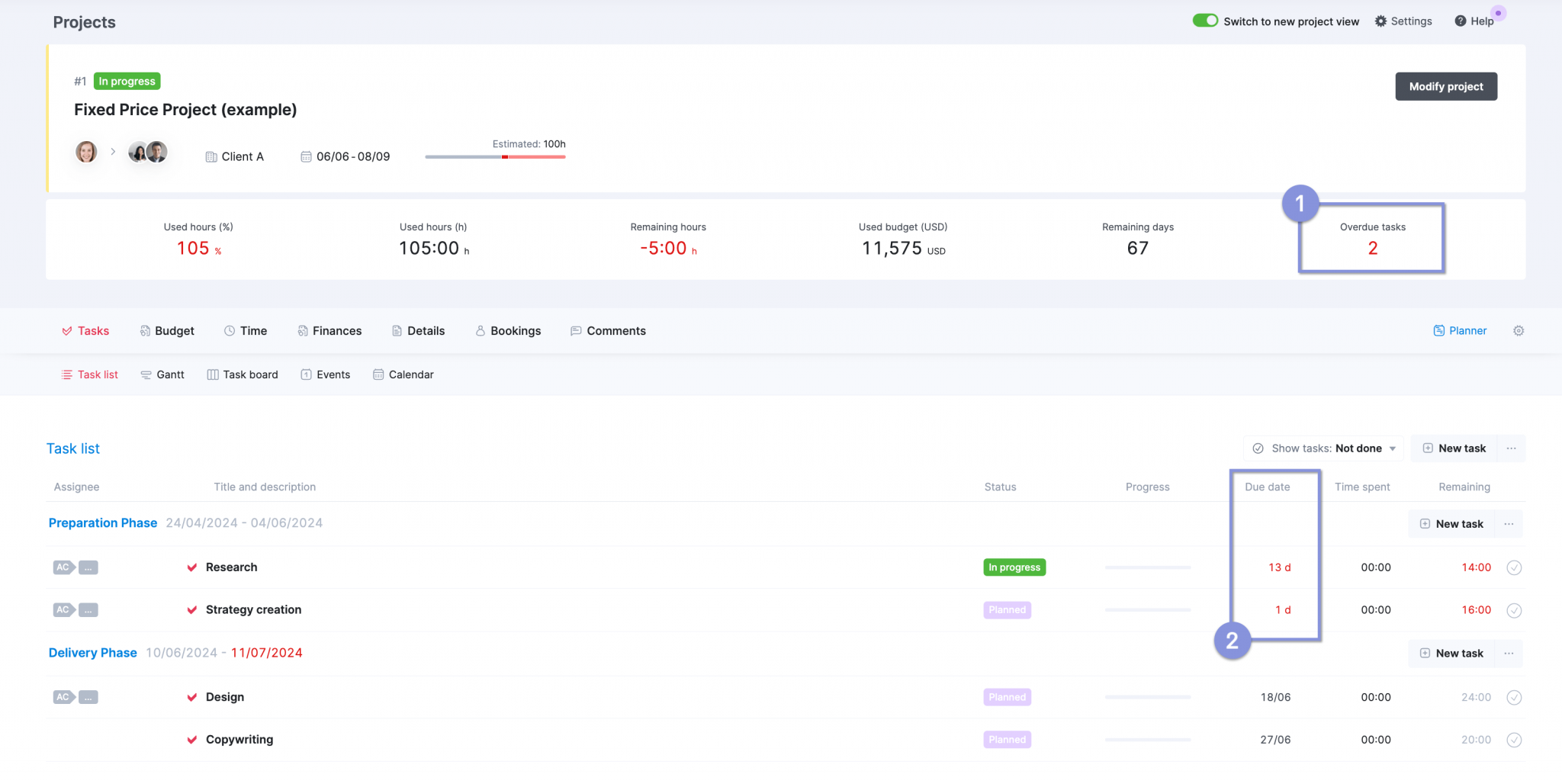
Task: Open the Bookings section
Action: [508, 330]
